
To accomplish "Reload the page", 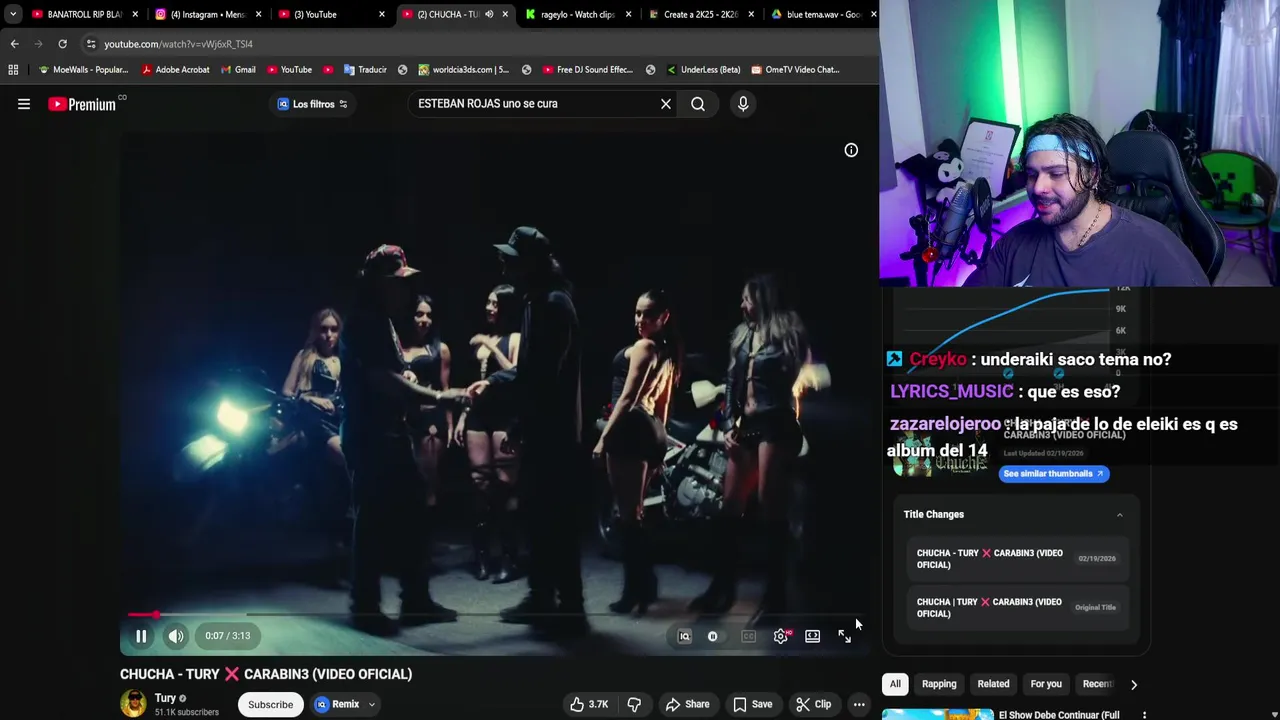I will [62, 44].
